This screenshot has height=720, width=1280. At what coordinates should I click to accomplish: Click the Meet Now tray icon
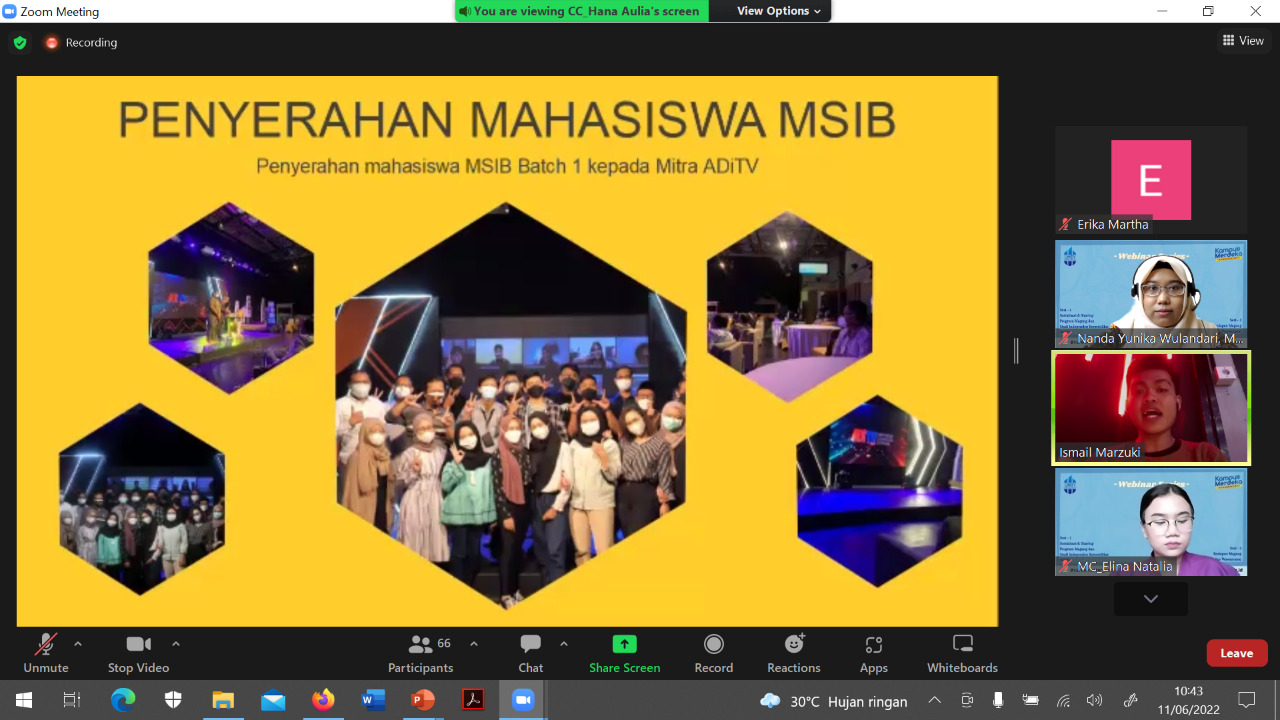(966, 701)
